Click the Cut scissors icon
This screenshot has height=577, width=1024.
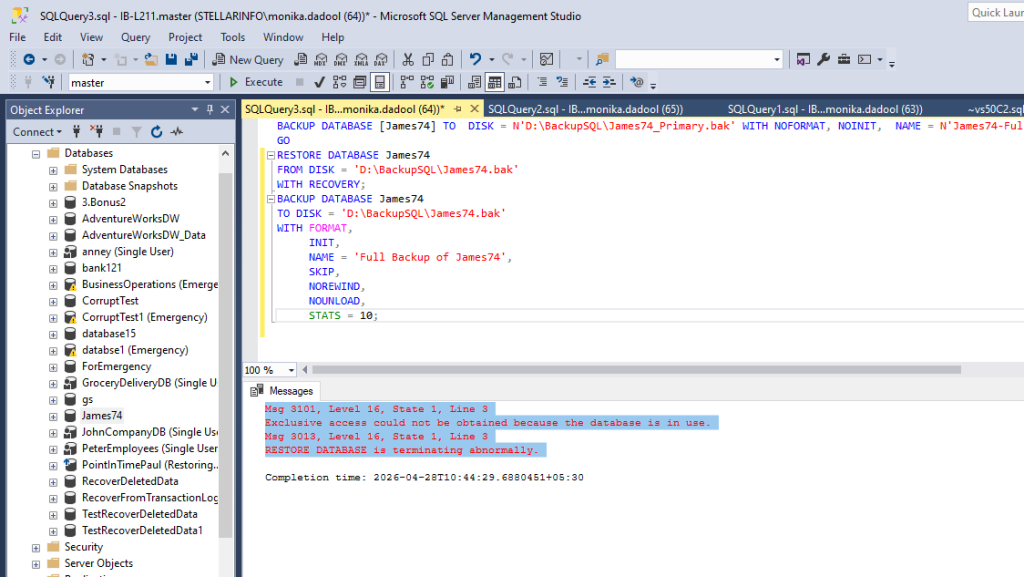(x=408, y=59)
